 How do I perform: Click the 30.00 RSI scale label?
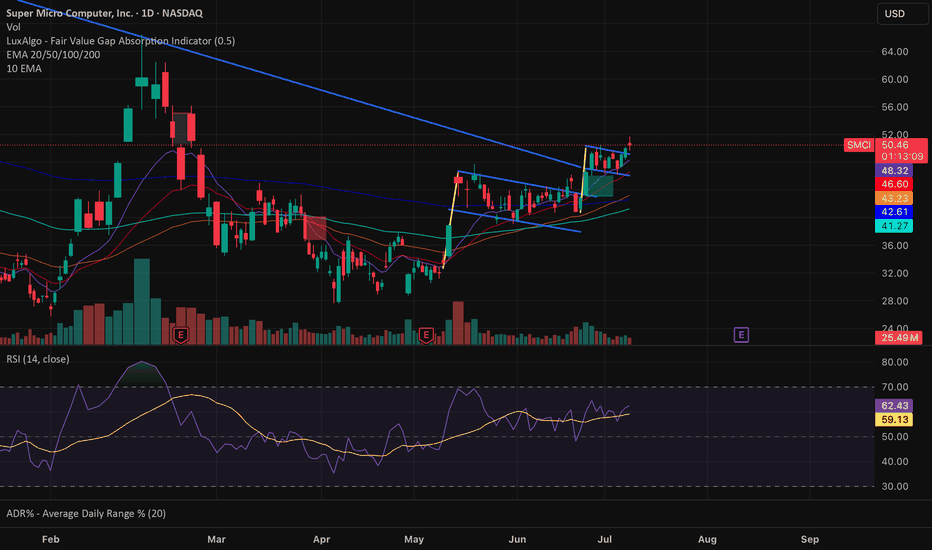point(895,486)
